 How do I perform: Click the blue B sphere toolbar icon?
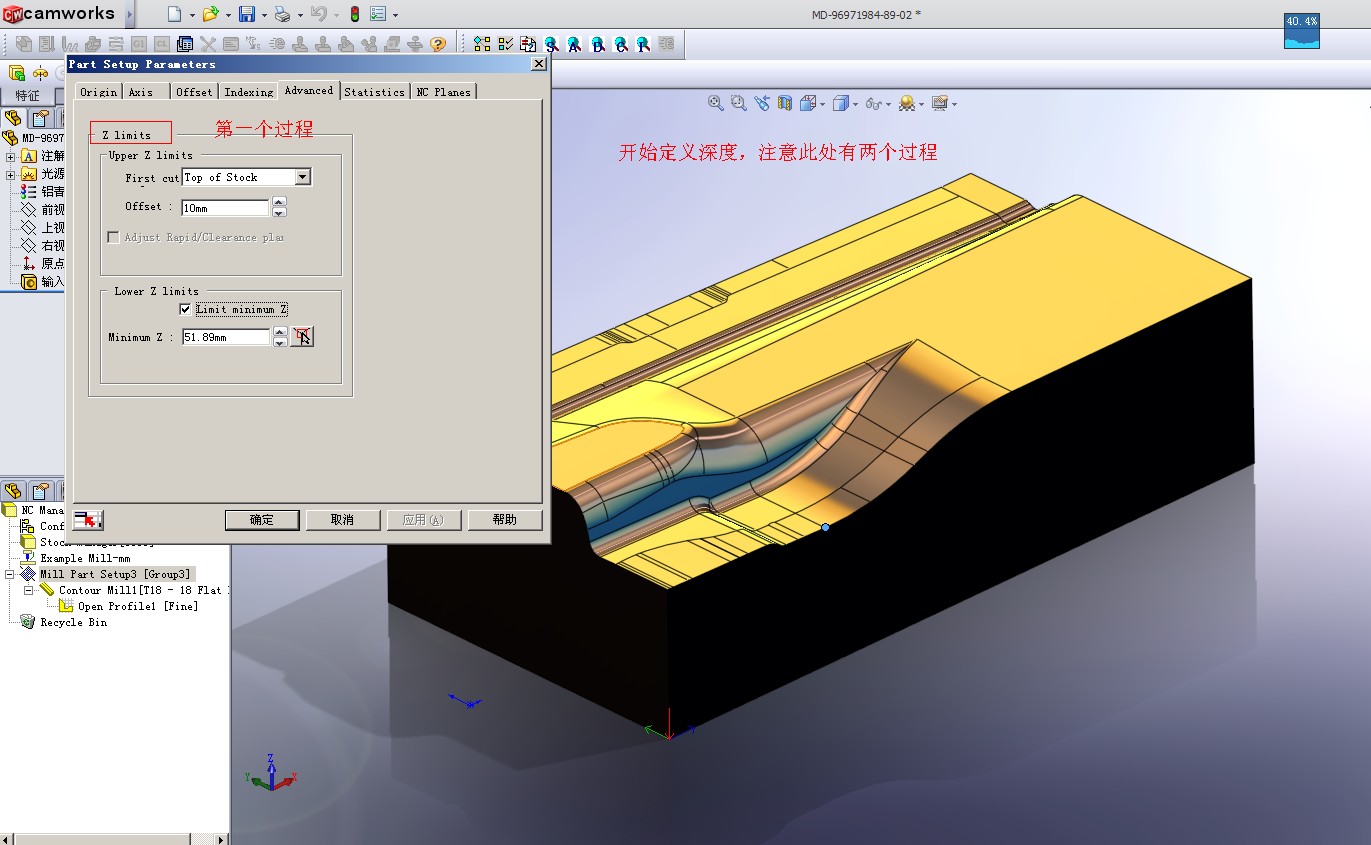tap(598, 44)
